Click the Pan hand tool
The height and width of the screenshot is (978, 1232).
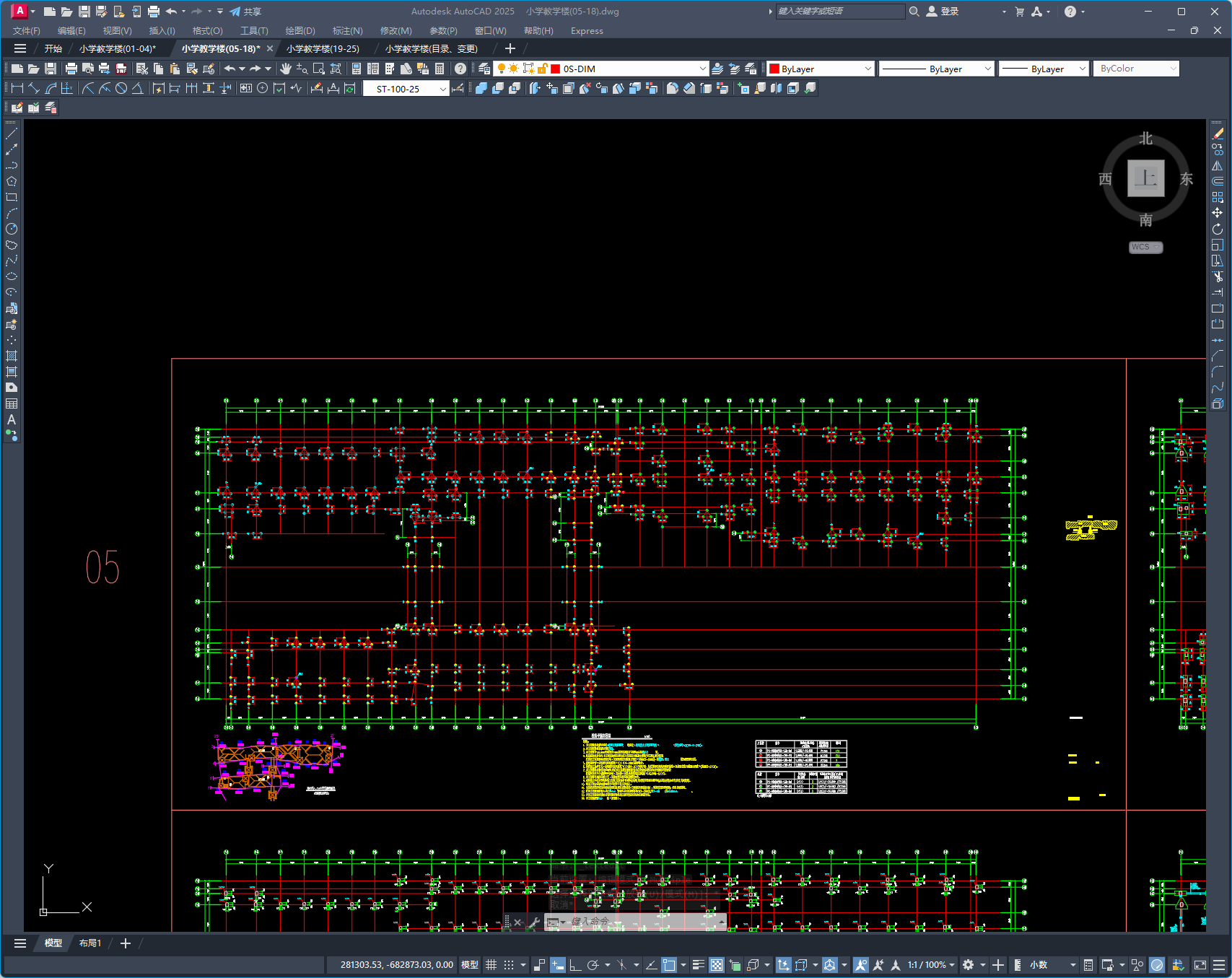tap(286, 69)
